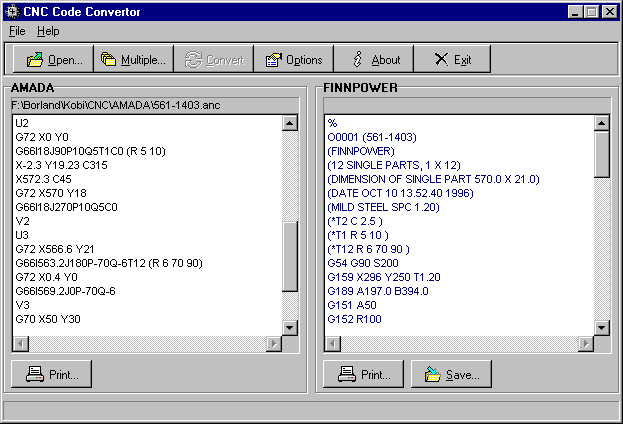Select the line 'U2' in AMADA code
This screenshot has height=424, width=623.
22,123
